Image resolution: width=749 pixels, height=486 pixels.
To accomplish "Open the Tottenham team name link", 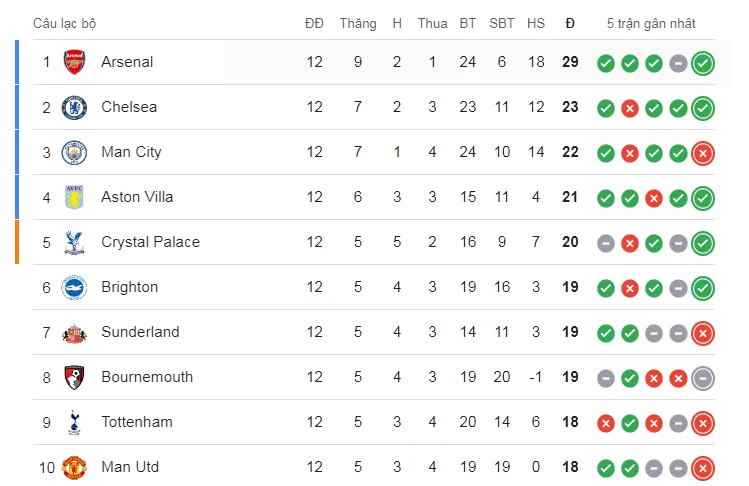I will 137,422.
